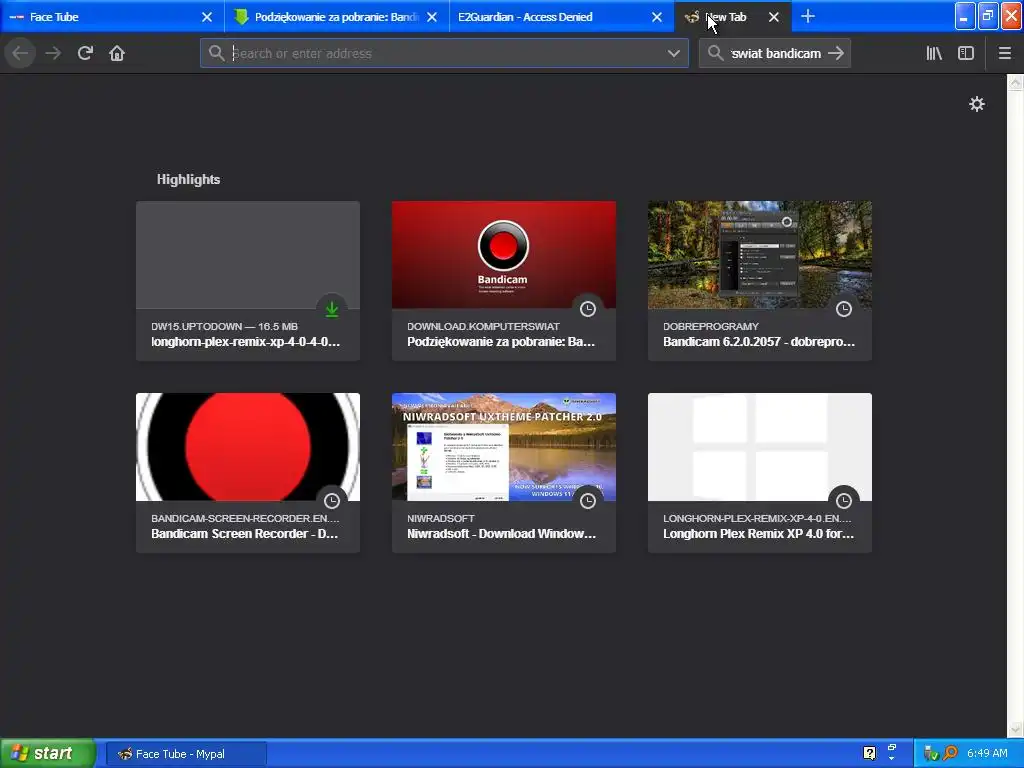Close the Face Tube tab
The image size is (1024, 768).
click(207, 17)
